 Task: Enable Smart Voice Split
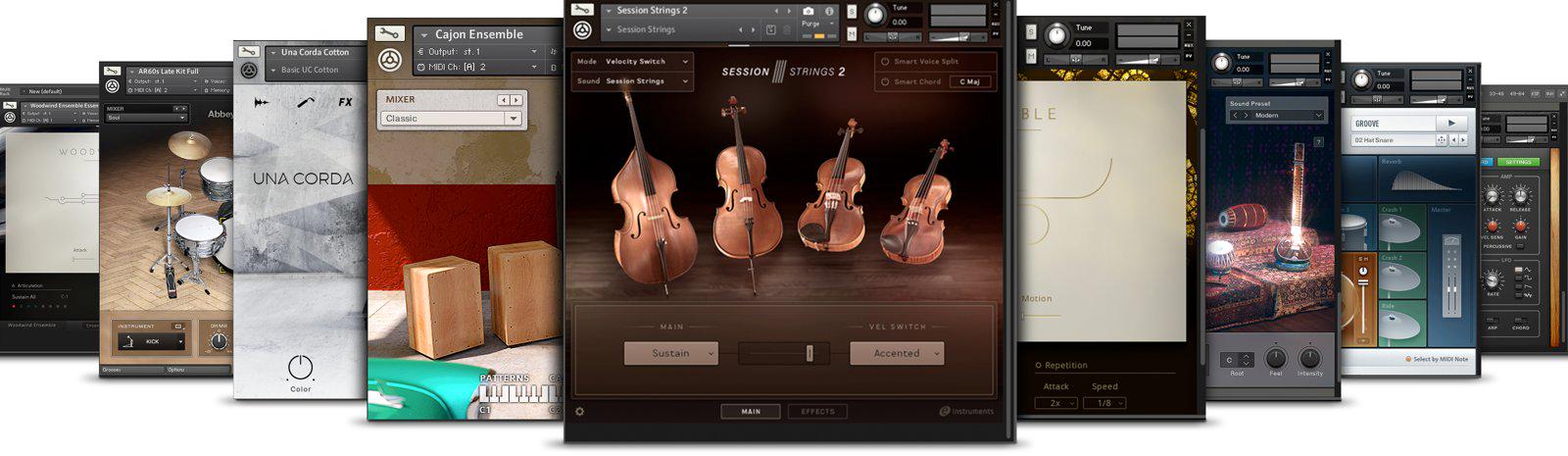(885, 62)
